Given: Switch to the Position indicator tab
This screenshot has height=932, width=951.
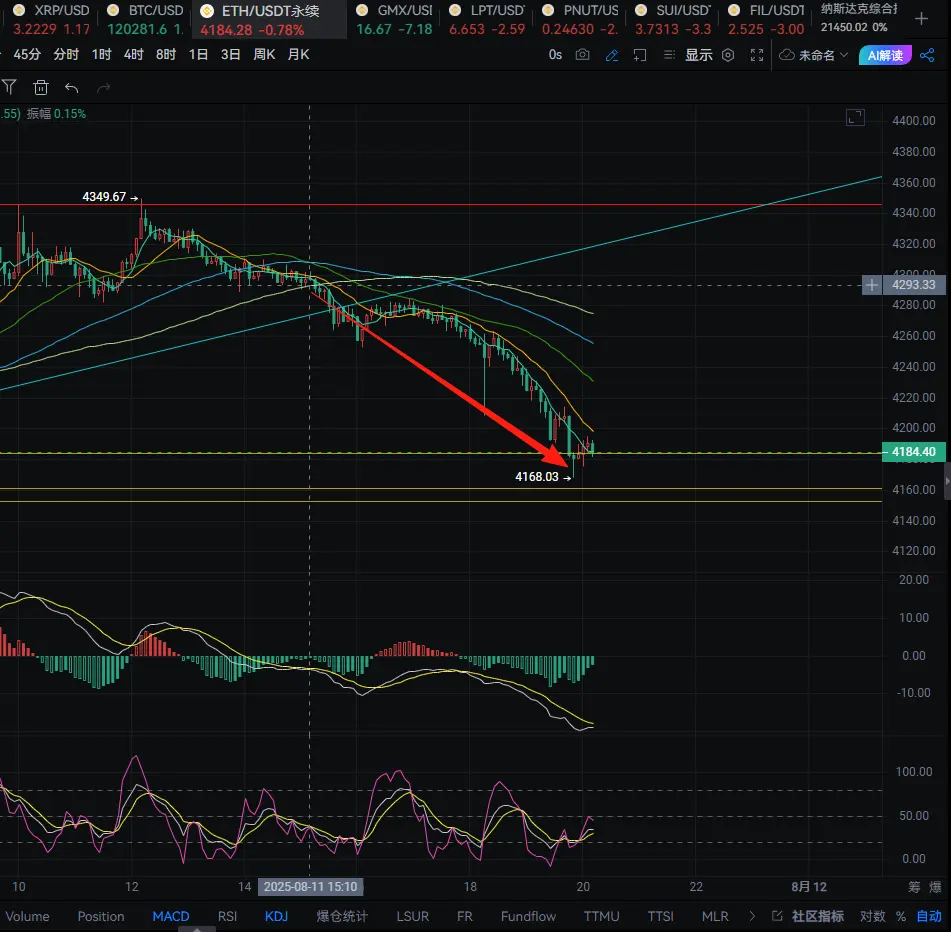Looking at the screenshot, I should coord(101,916).
